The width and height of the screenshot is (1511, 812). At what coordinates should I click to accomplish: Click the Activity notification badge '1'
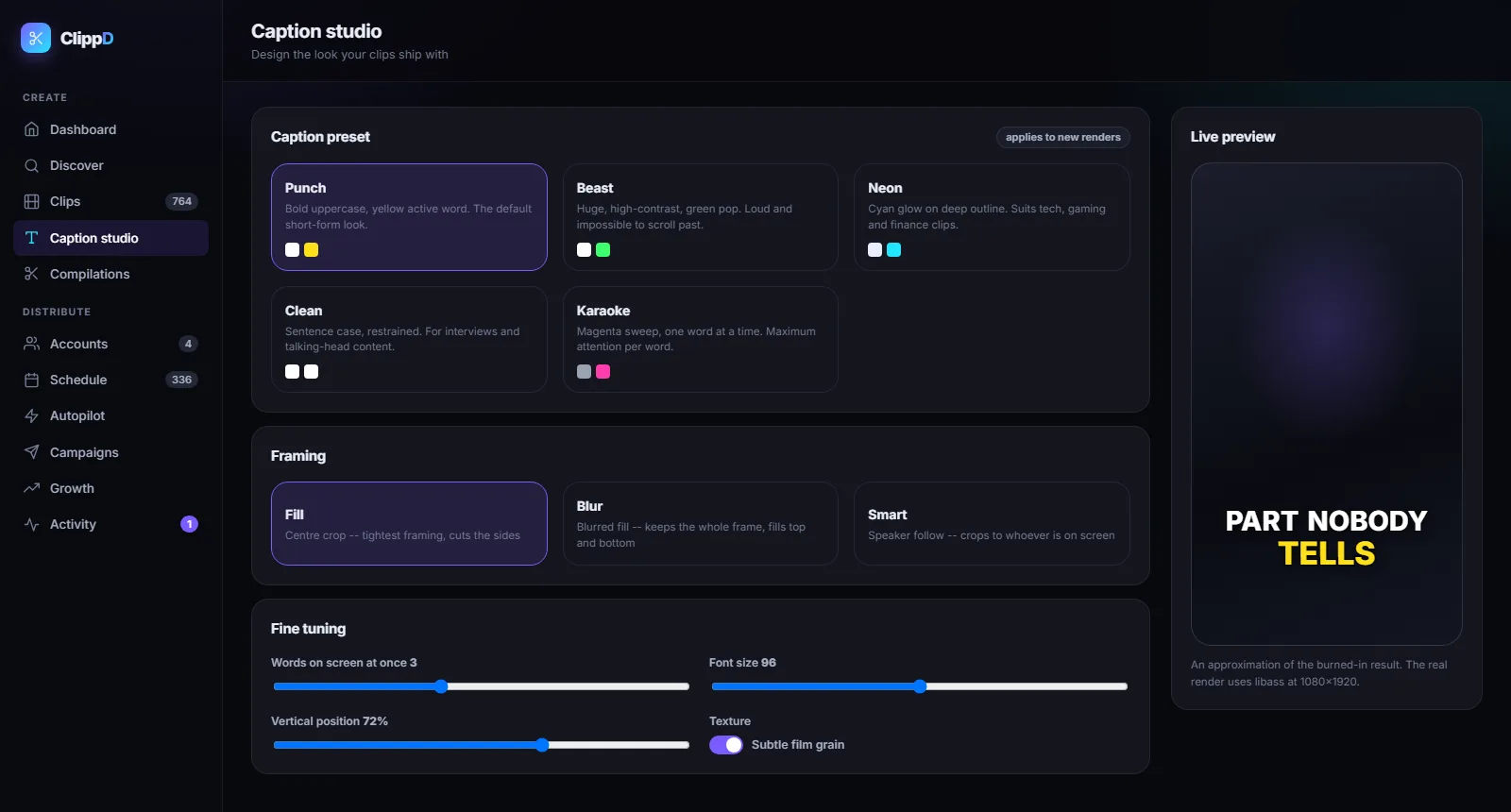[x=189, y=524]
